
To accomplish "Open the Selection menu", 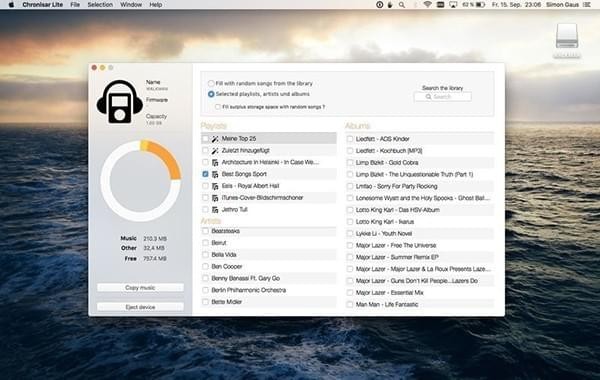I will tap(100, 5).
